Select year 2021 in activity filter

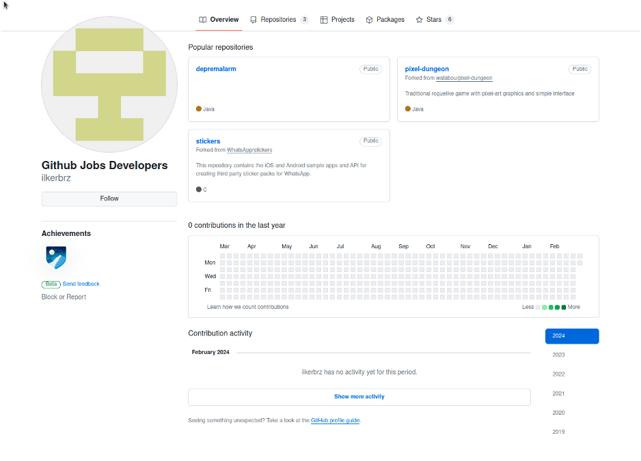tap(572, 394)
